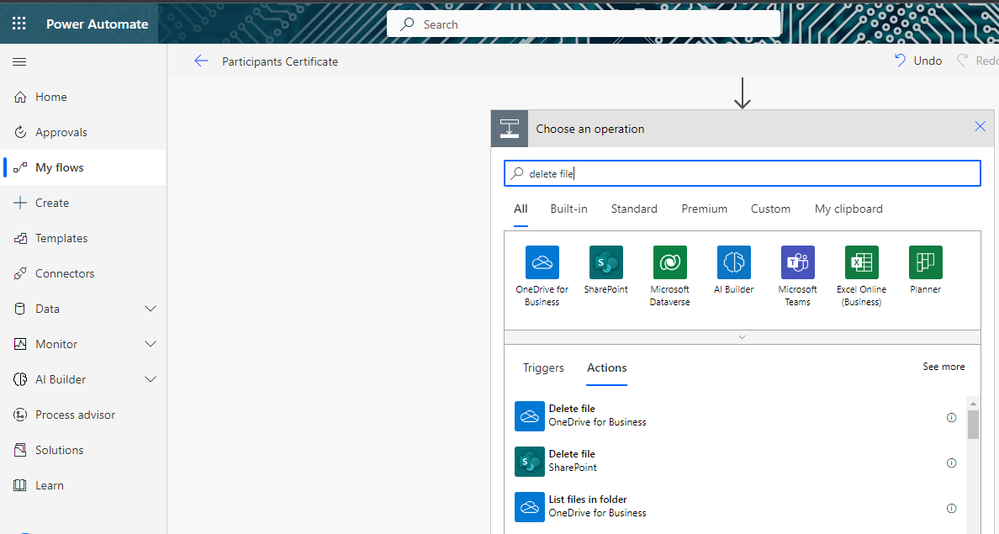Click the Process advisor icon
Viewport: 999px width, 534px height.
coord(20,415)
